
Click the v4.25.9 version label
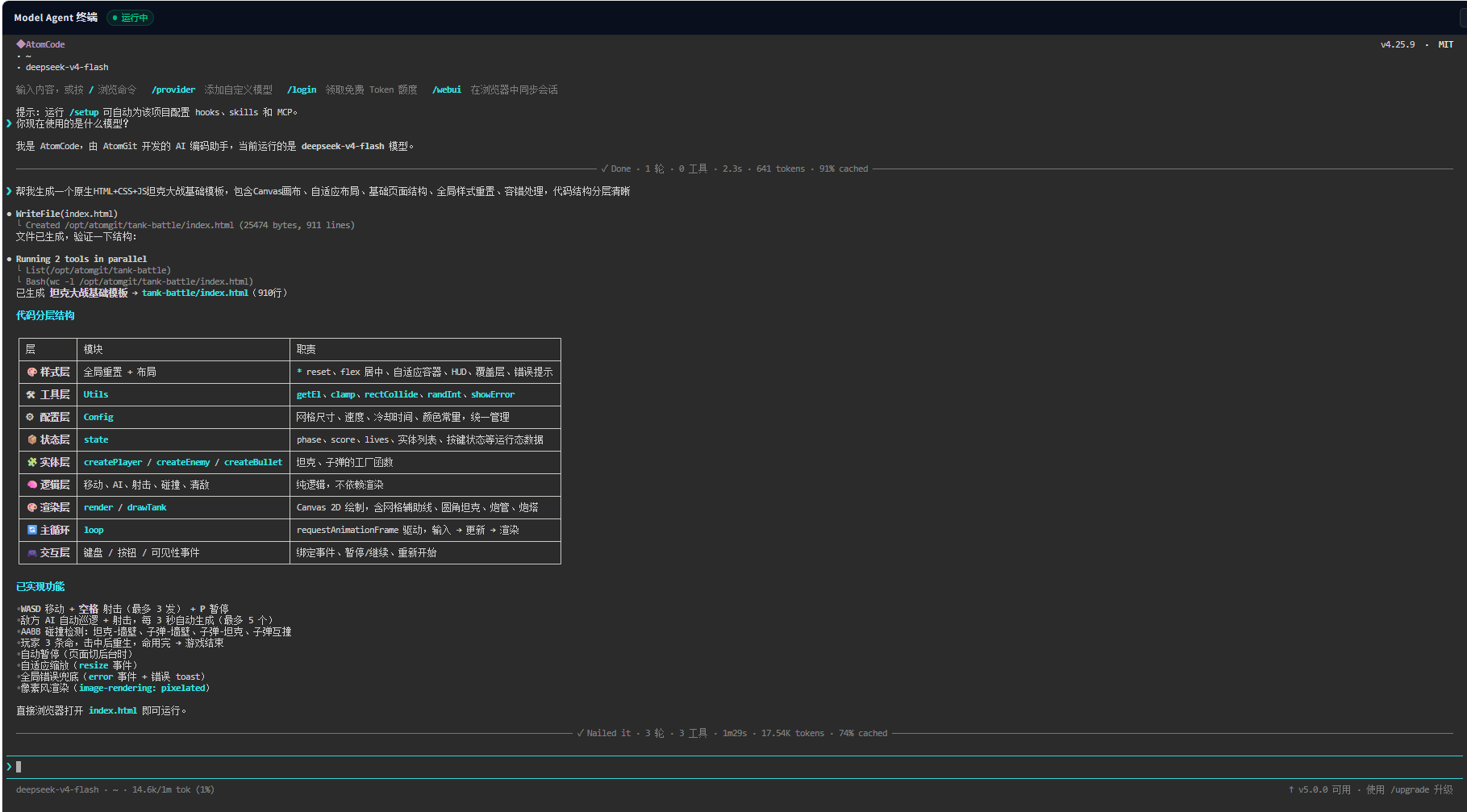click(1397, 44)
